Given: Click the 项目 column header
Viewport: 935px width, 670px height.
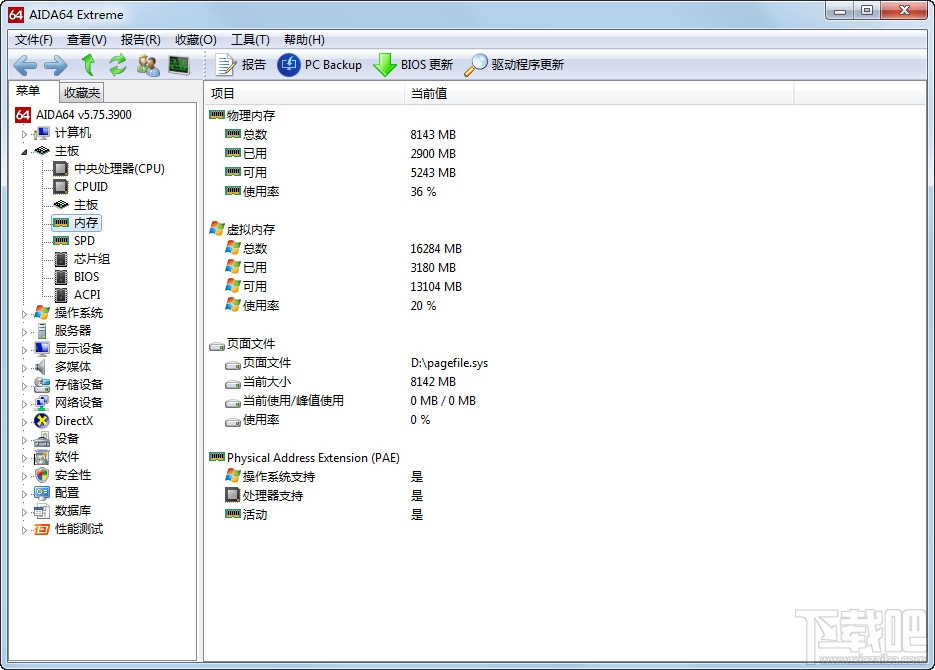Looking at the screenshot, I should click(305, 94).
